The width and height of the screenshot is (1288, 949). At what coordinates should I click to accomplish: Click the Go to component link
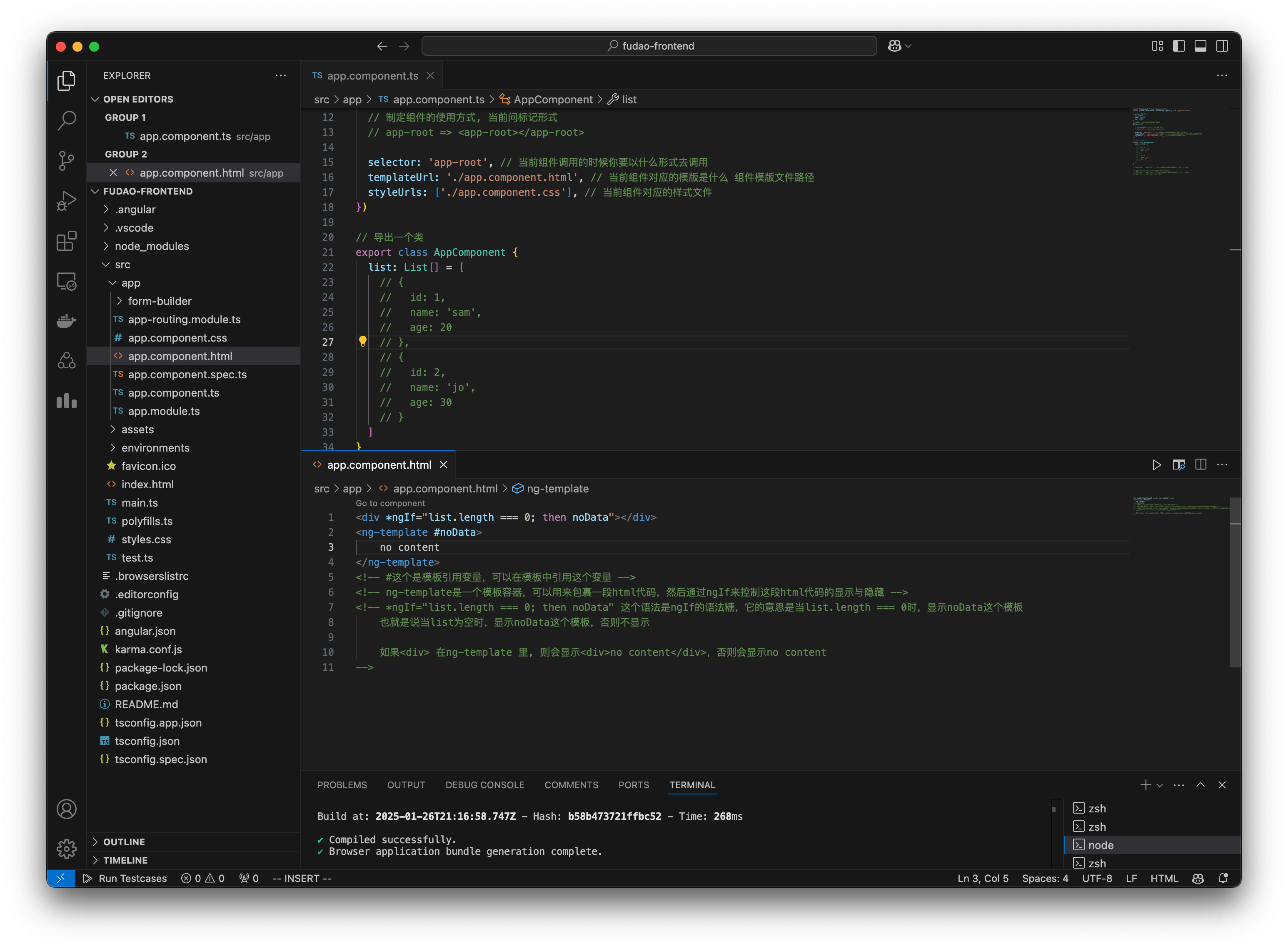coord(390,503)
